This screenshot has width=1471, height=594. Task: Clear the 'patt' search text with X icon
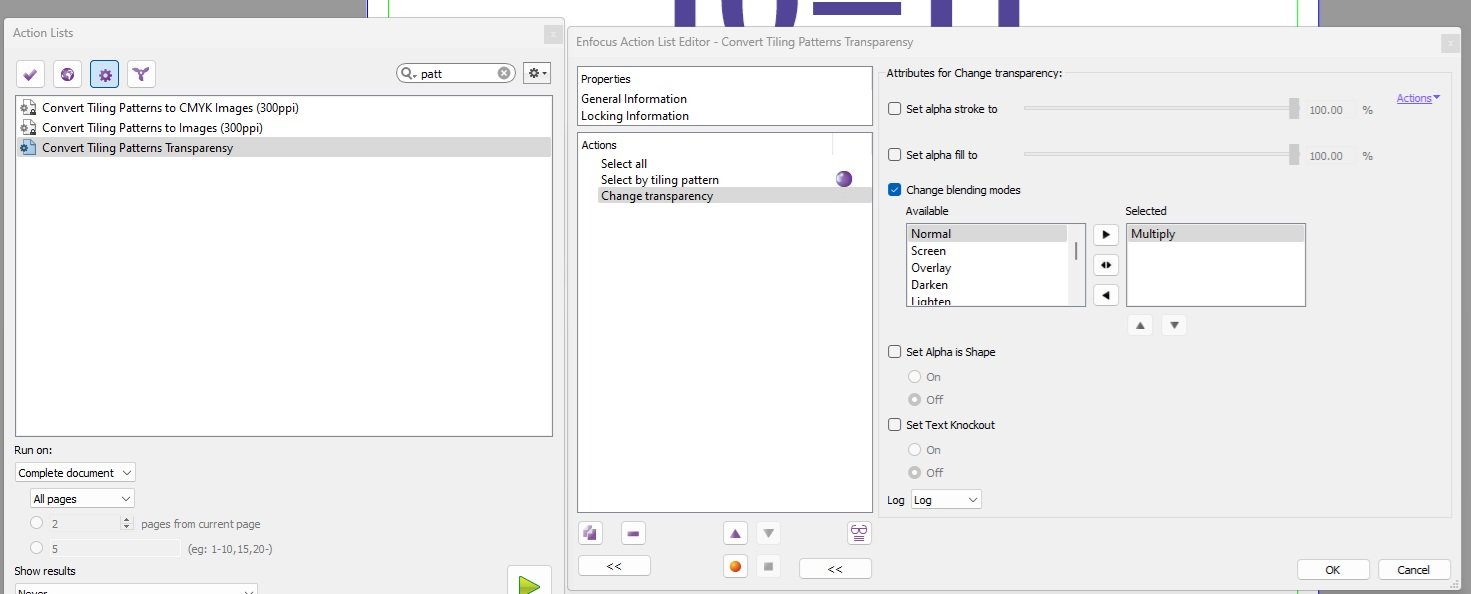tap(504, 73)
